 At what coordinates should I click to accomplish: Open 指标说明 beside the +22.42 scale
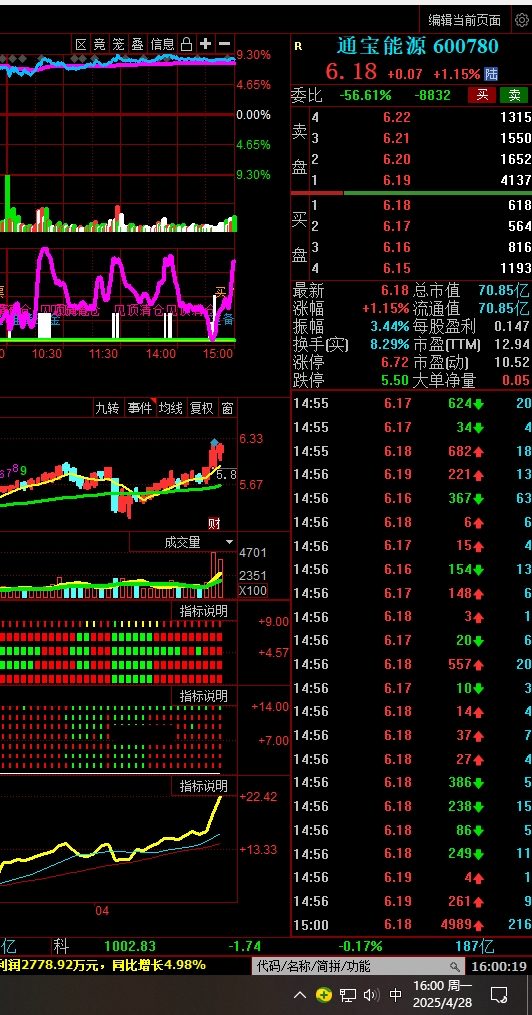(x=203, y=786)
